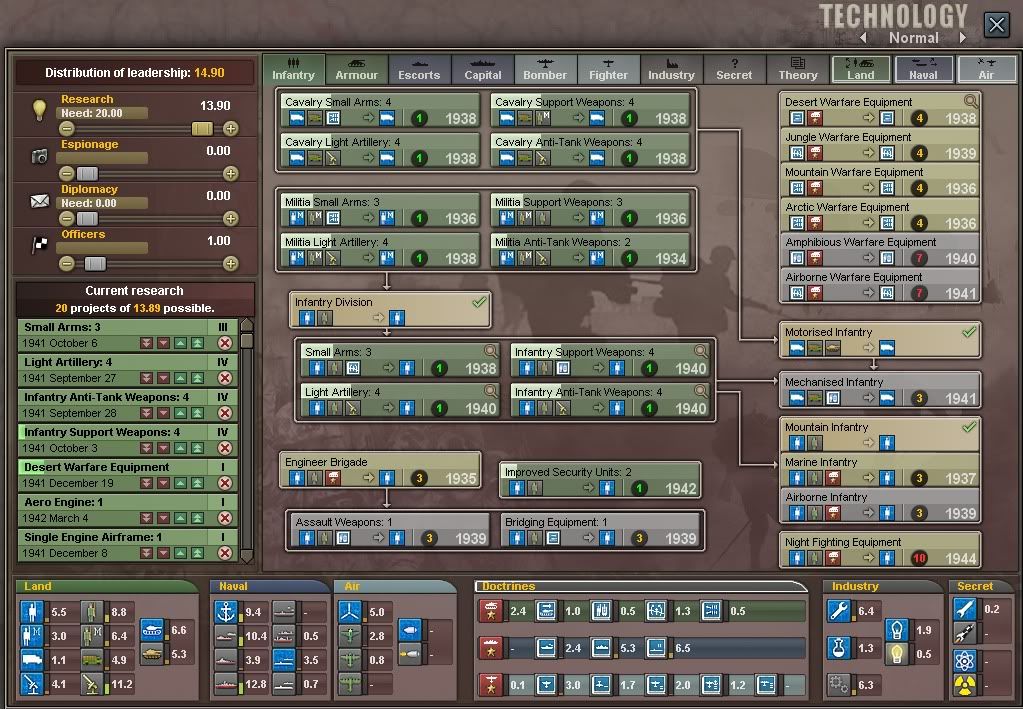Select Mechanised Infantry technology

[879, 390]
